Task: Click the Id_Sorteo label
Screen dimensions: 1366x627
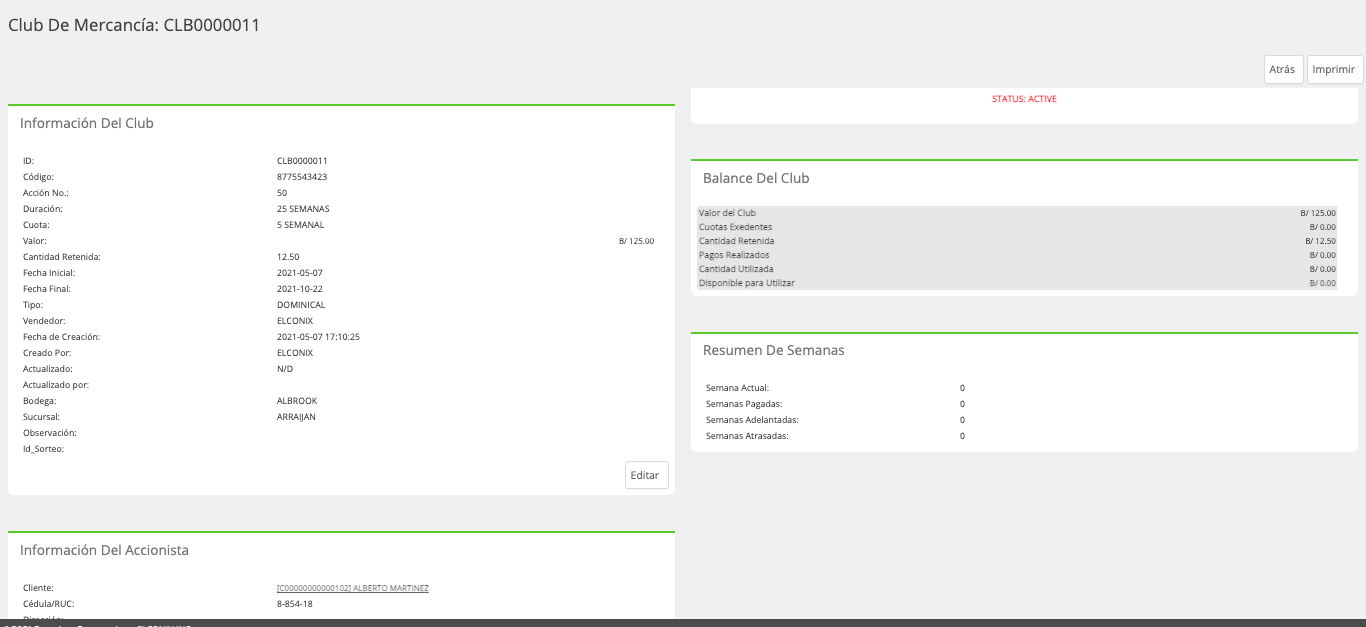Action: point(43,449)
